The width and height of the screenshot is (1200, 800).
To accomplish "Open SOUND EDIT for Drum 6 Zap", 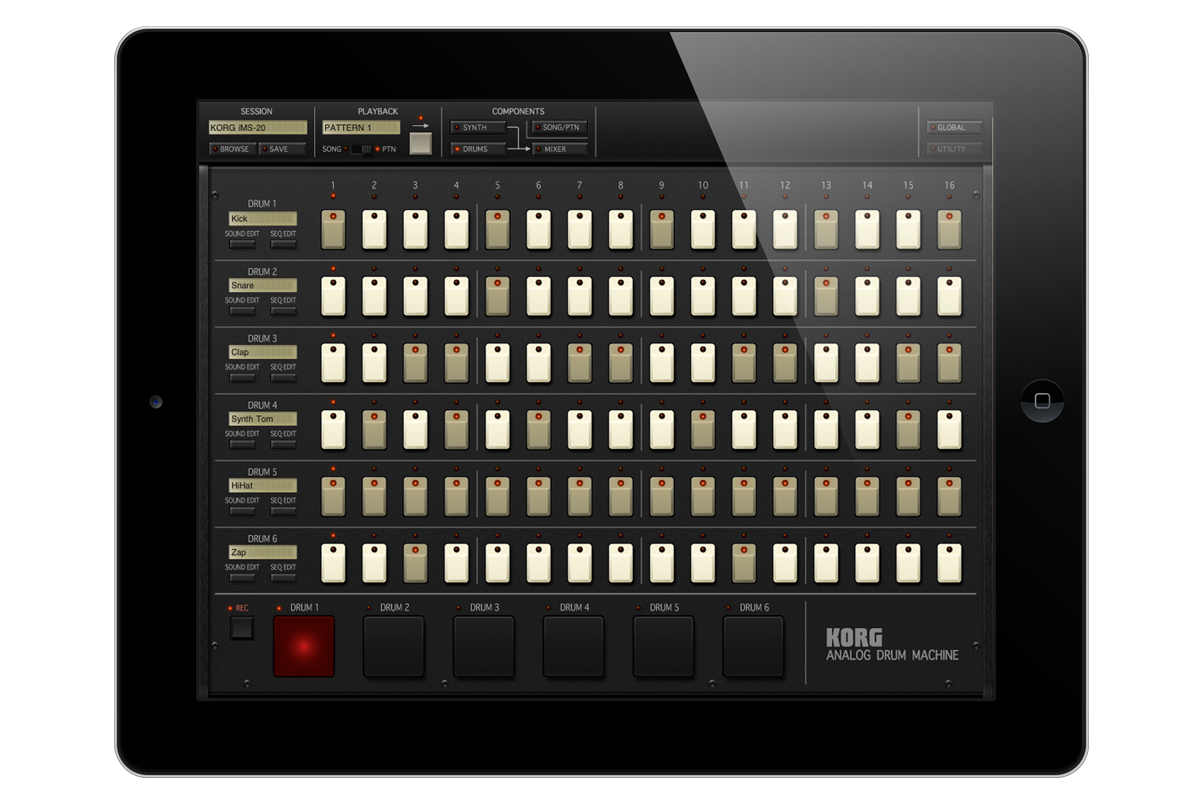I will pos(242,577).
